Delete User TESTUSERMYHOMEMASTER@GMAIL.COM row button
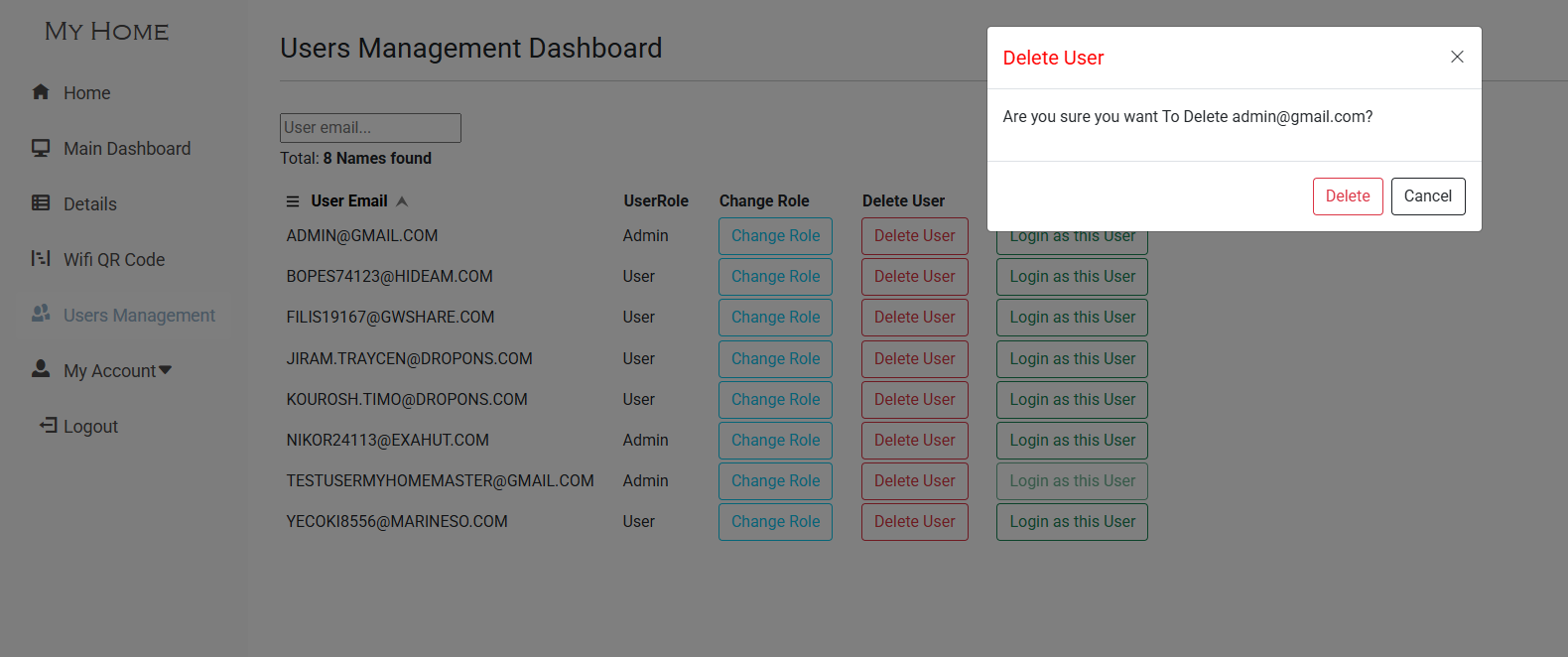The width and height of the screenshot is (1568, 657). coord(915,481)
